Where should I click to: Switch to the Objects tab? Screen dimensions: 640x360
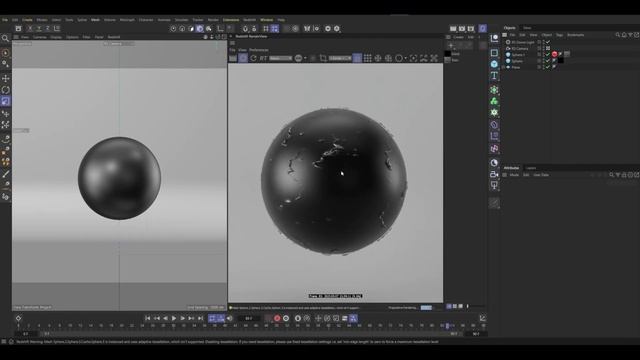(509, 28)
